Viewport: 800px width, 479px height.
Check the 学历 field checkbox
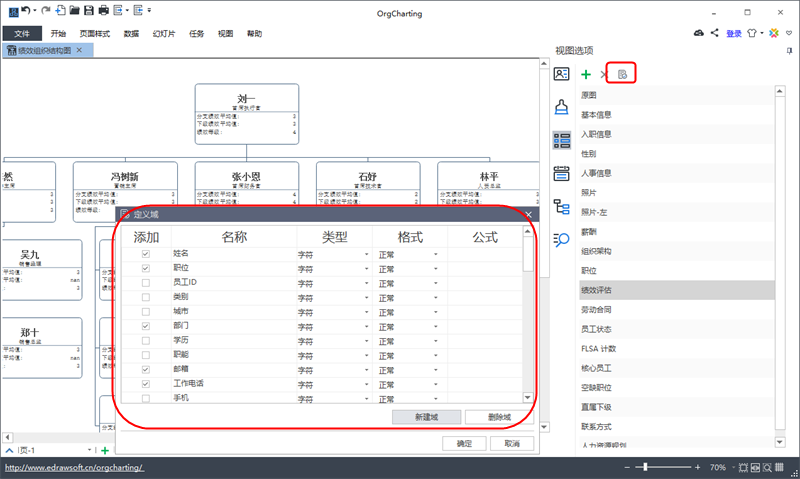(145, 340)
